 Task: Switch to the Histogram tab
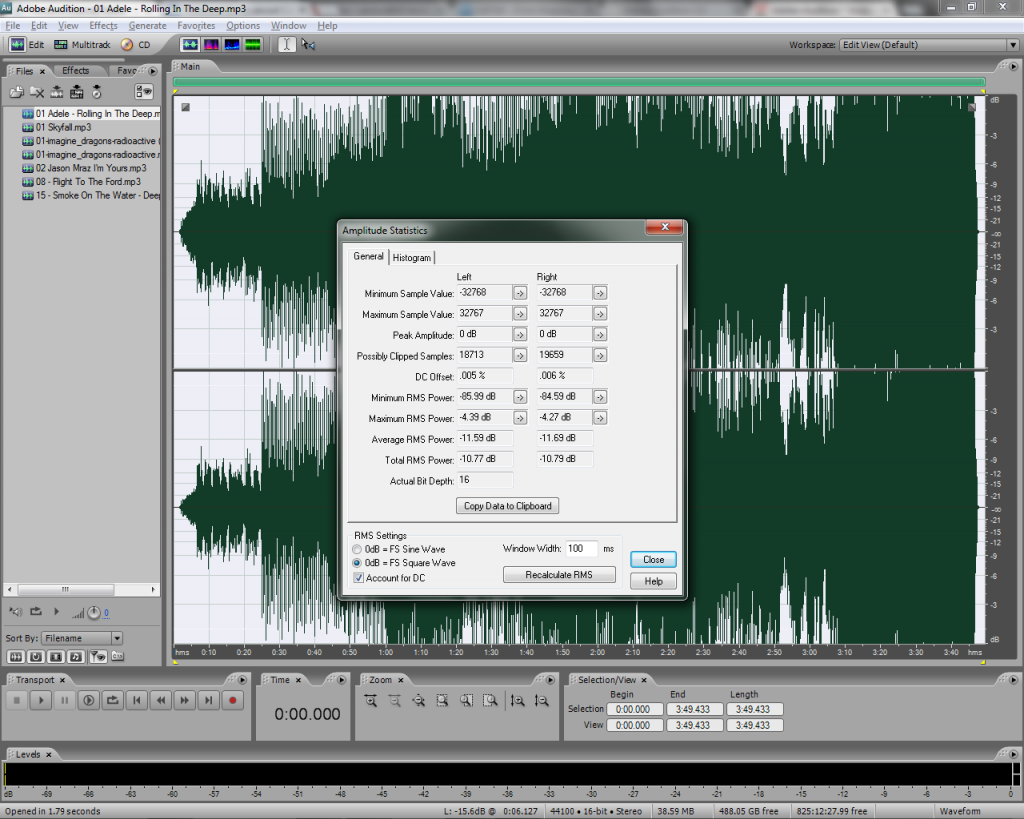point(412,258)
